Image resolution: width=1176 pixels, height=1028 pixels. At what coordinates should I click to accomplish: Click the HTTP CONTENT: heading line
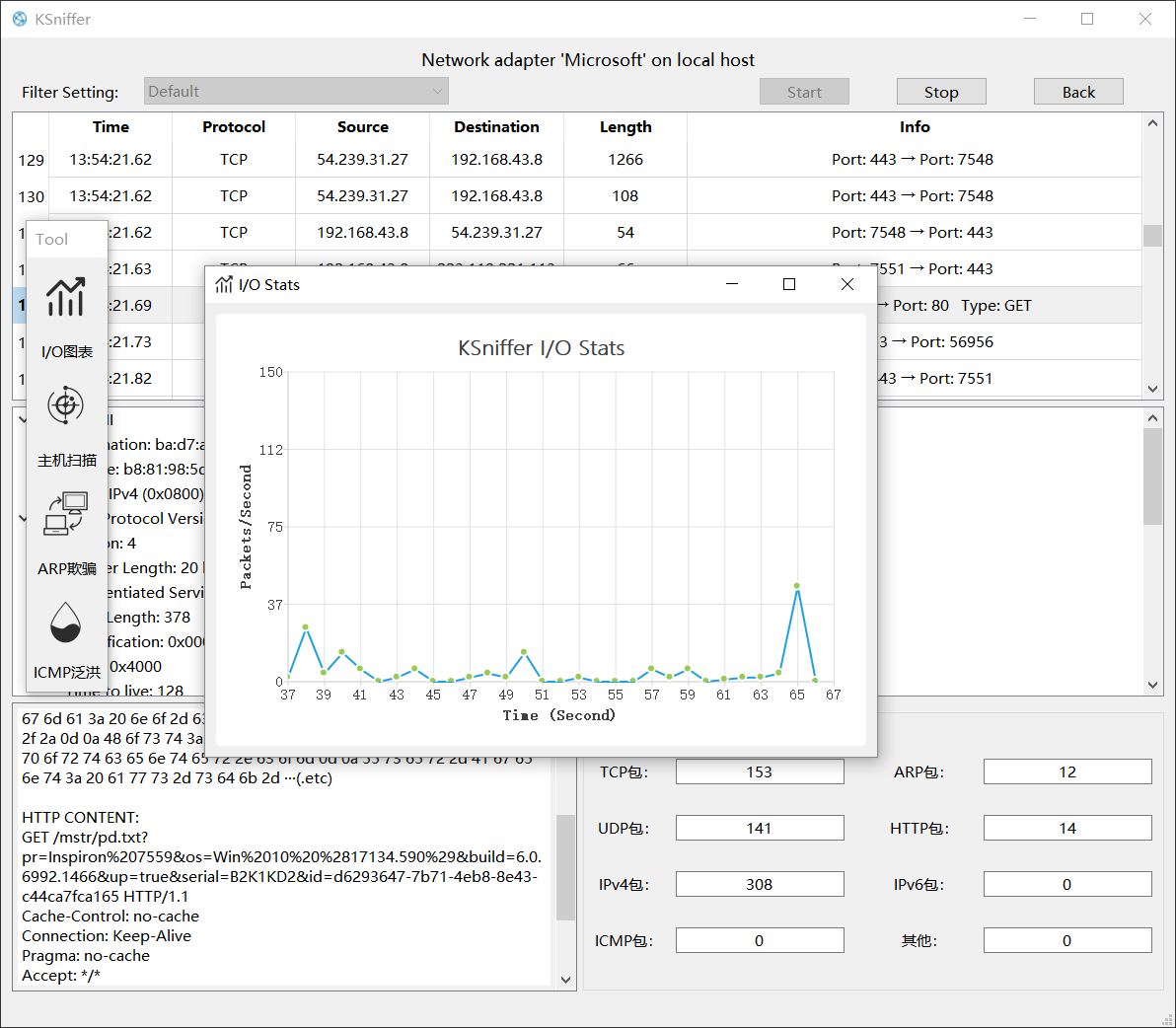(x=80, y=817)
